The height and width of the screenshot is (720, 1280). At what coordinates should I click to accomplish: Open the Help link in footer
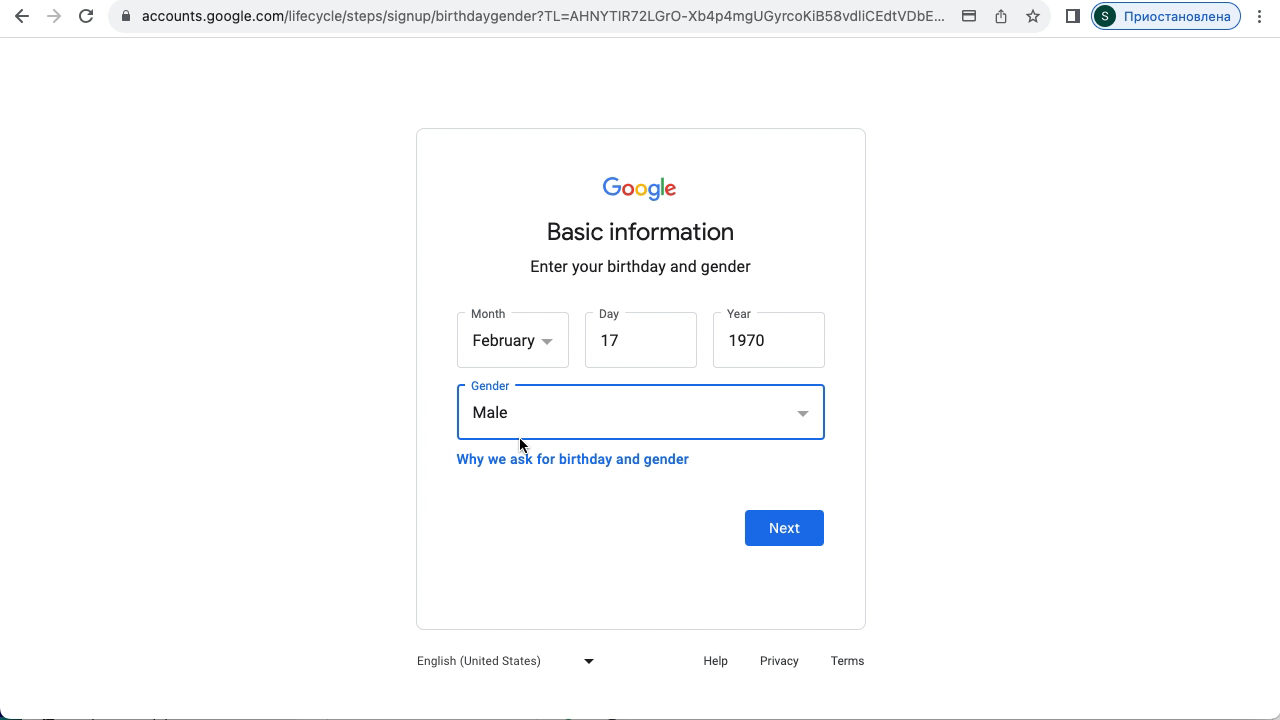pyautogui.click(x=715, y=661)
